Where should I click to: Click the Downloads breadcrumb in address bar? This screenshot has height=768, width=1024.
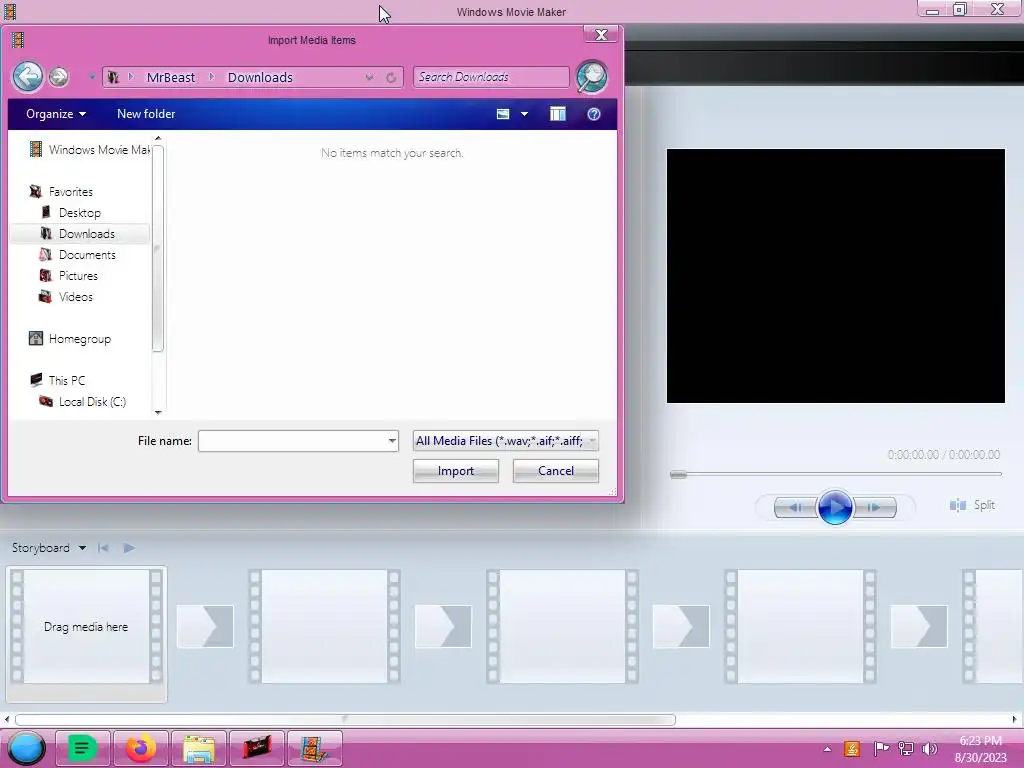tap(260, 77)
